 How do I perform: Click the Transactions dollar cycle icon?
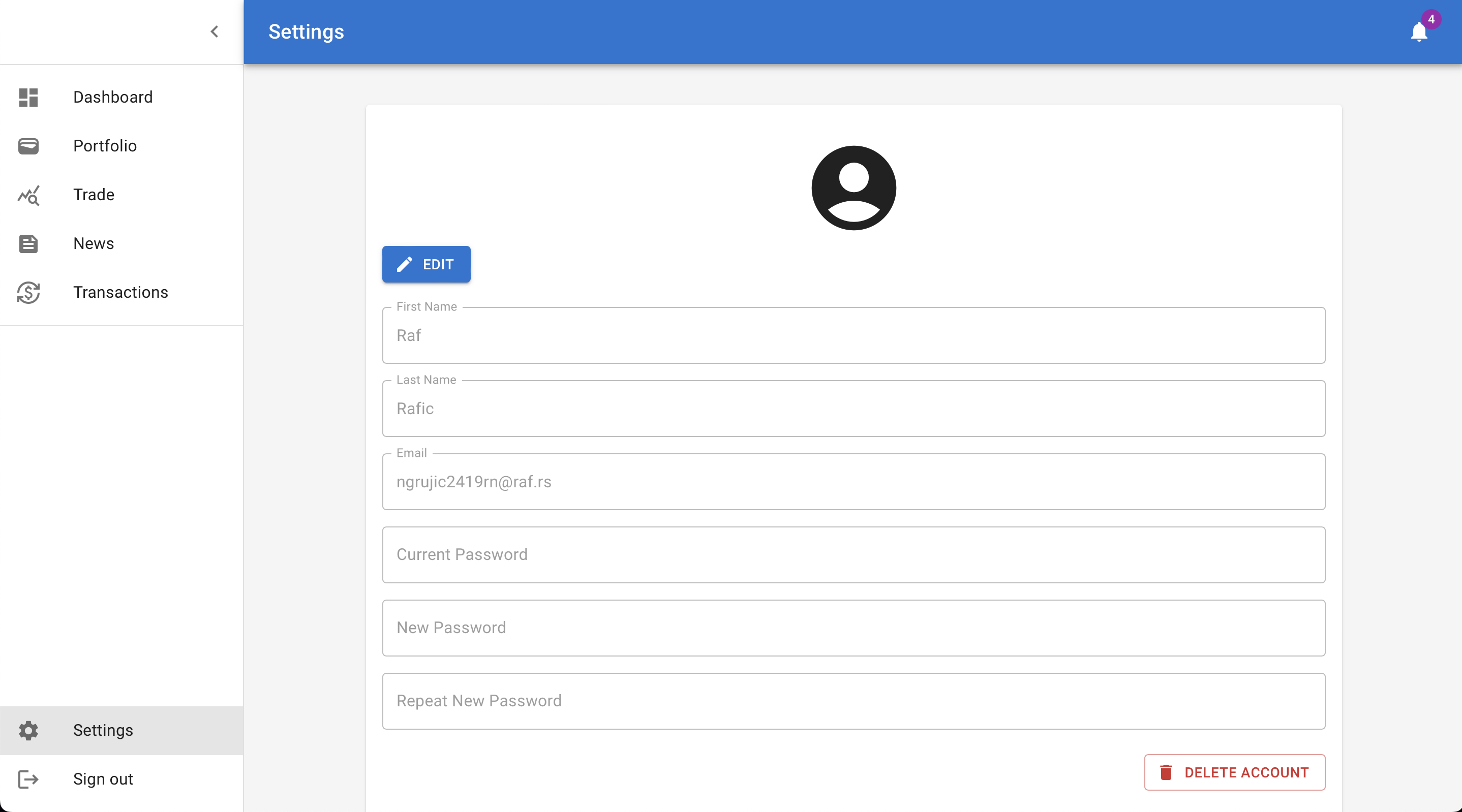click(x=28, y=292)
